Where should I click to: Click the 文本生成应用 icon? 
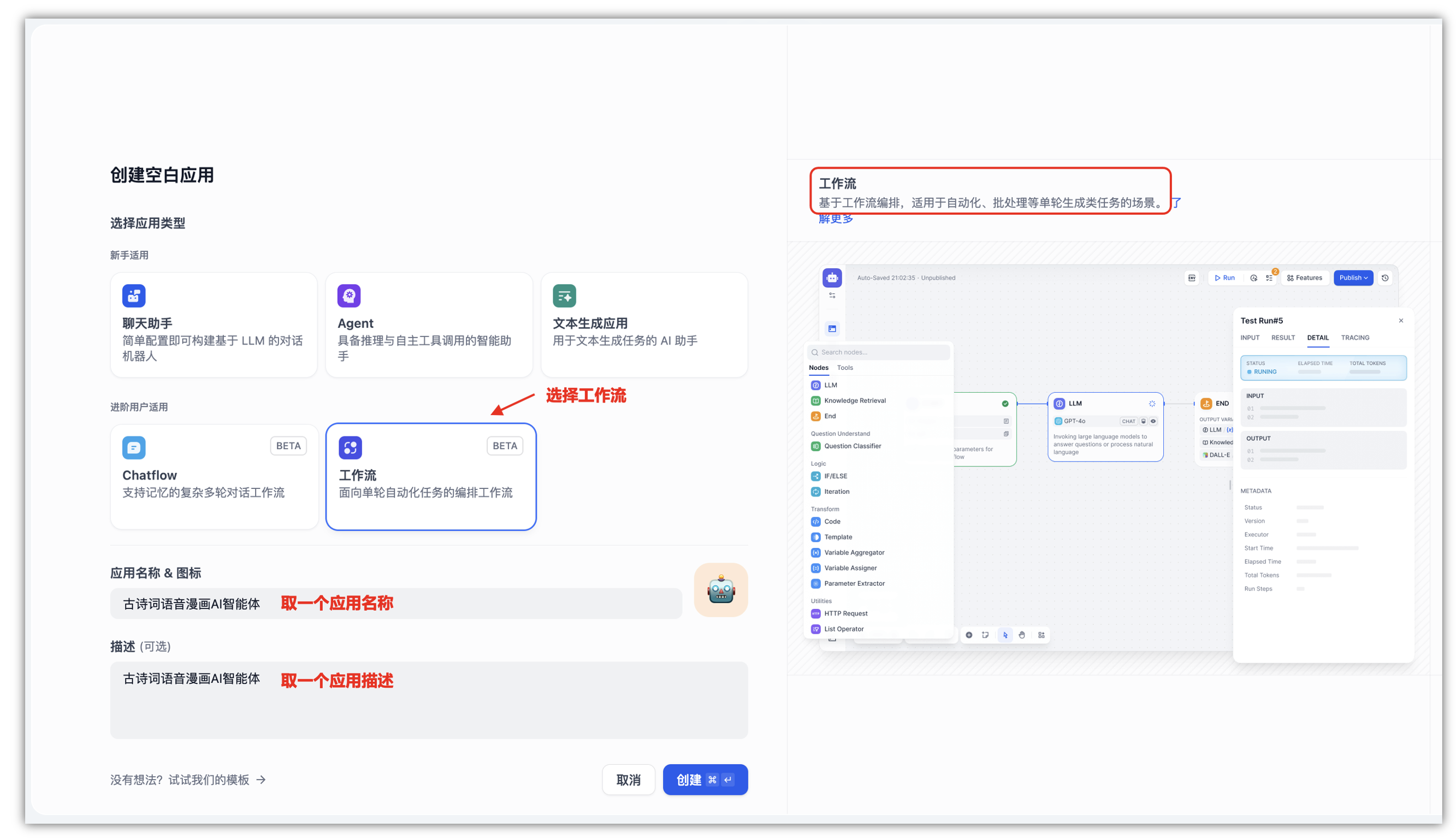[564, 296]
